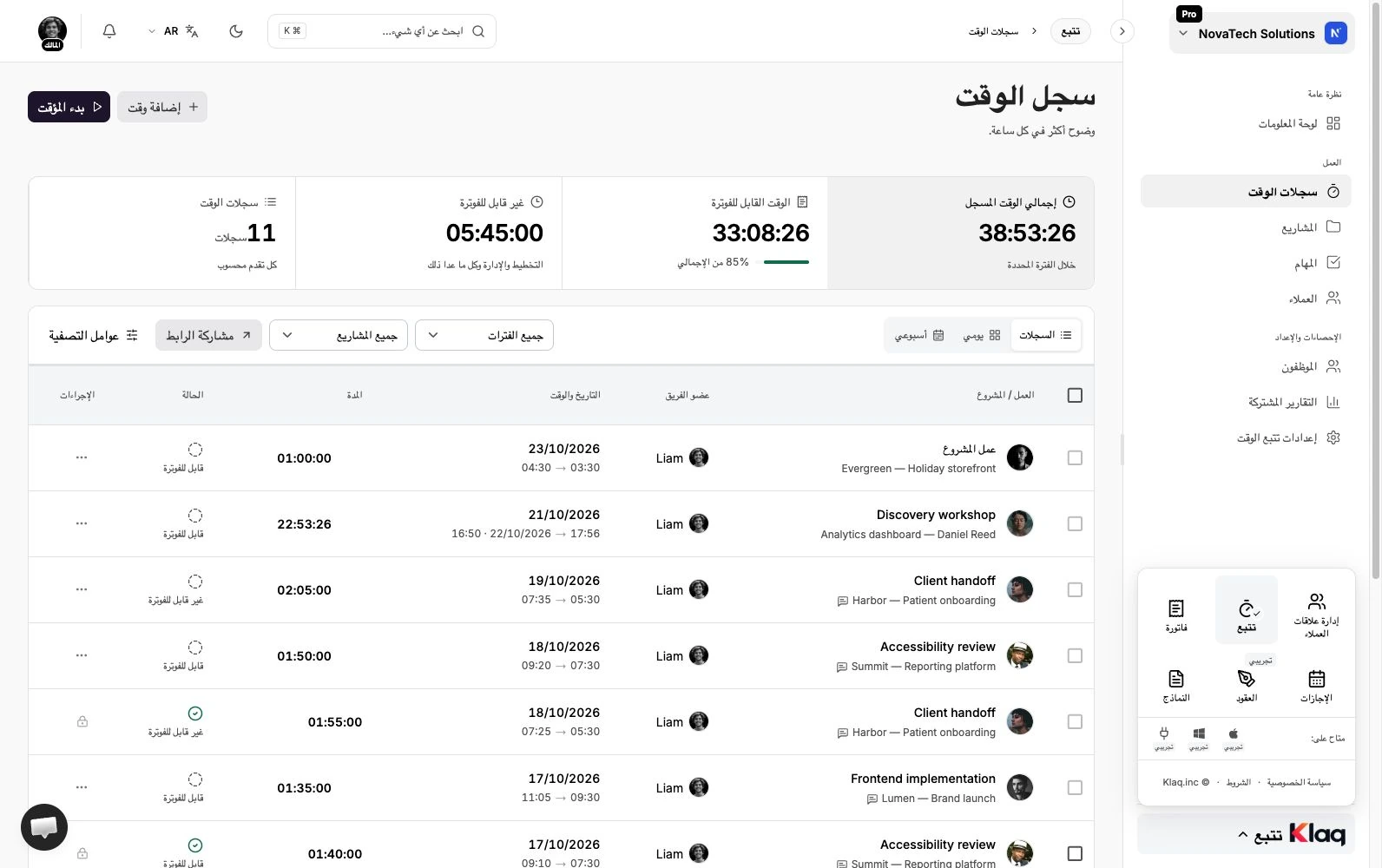
Task: Click the إضافة وقت add time button
Action: coord(162,107)
